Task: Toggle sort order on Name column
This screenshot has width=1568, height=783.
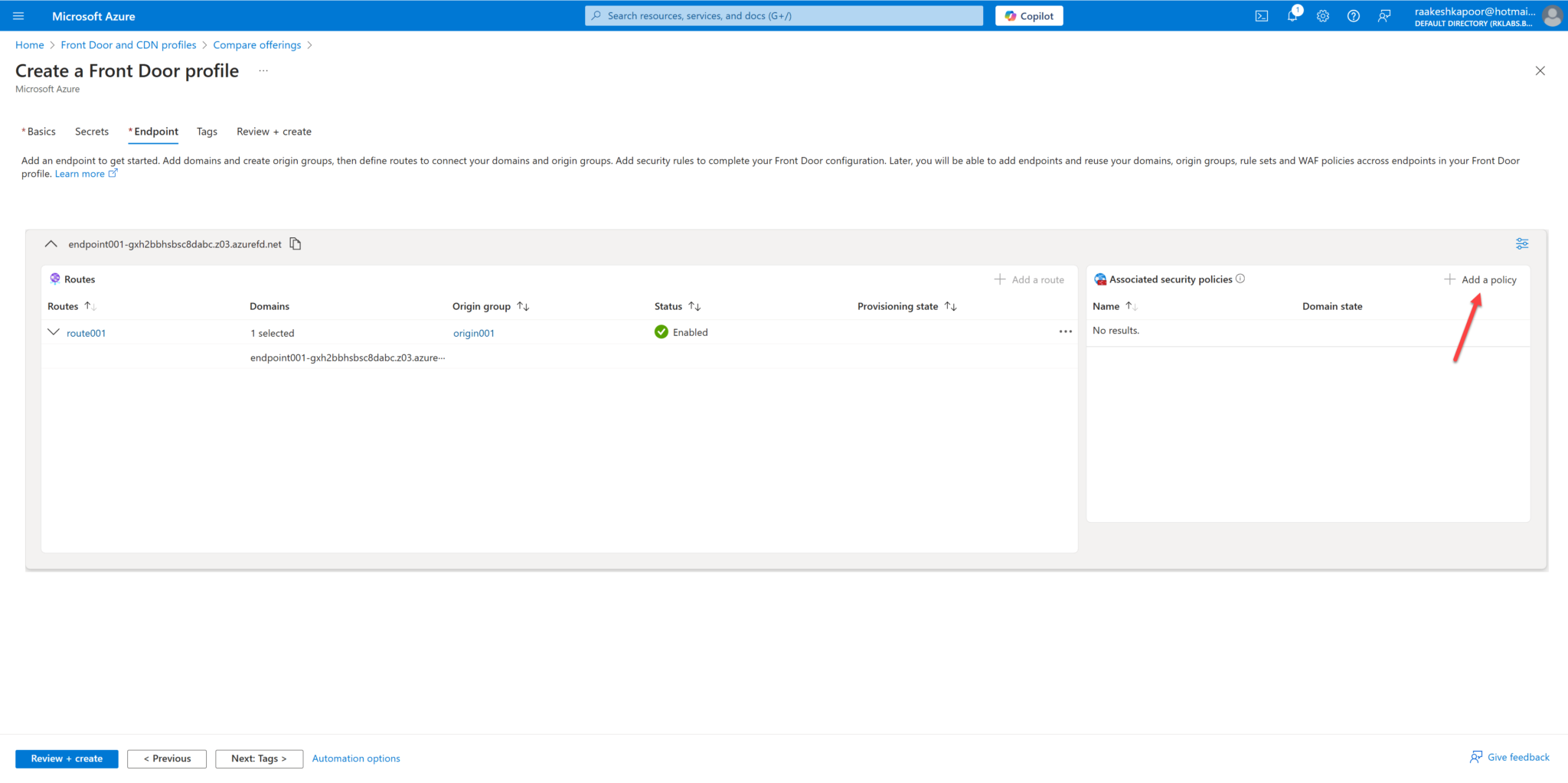Action: [1132, 305]
